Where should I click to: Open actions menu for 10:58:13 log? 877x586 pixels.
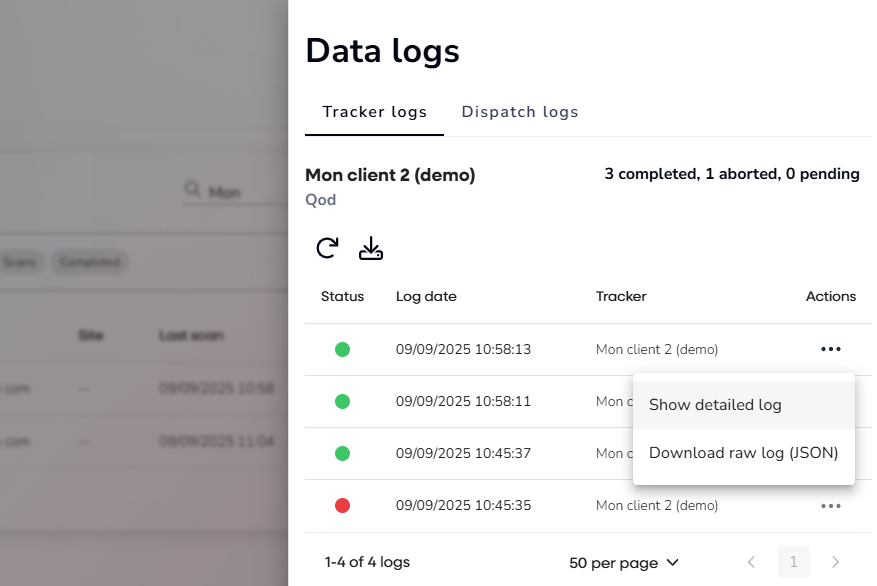pos(830,349)
